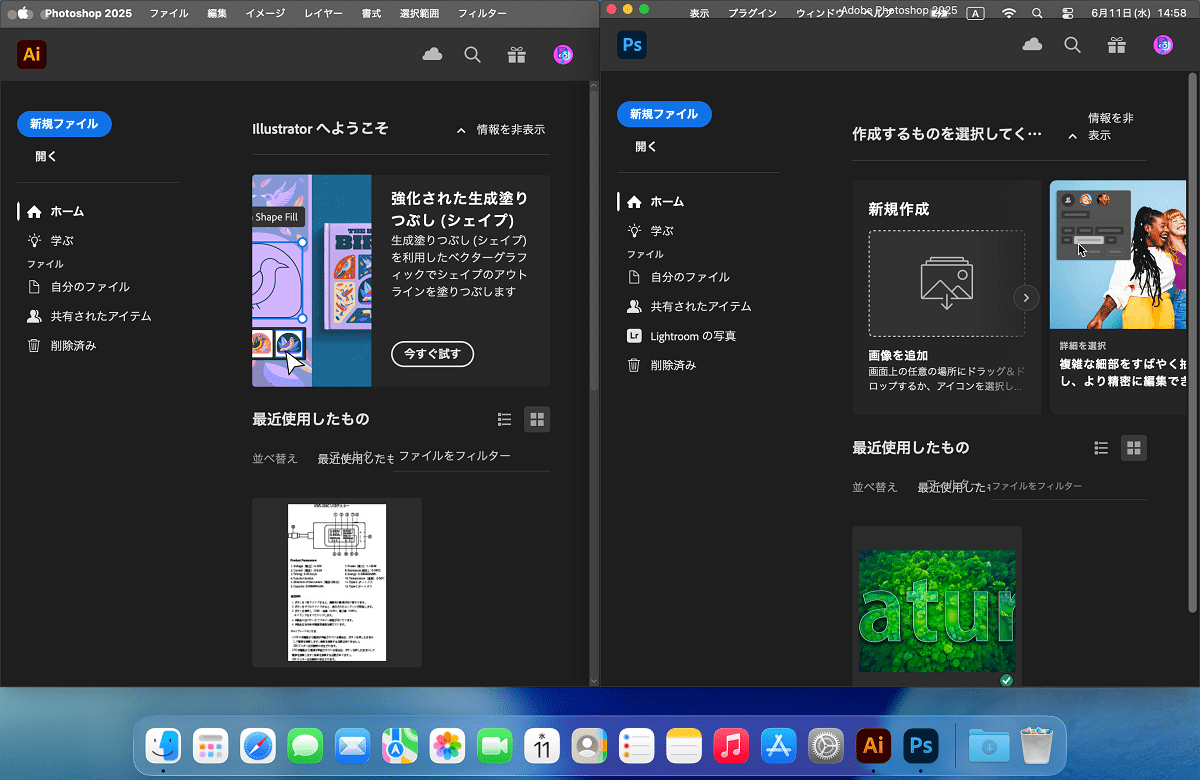Open the account avatar in Illustrator window
The height and width of the screenshot is (780, 1200).
click(563, 55)
